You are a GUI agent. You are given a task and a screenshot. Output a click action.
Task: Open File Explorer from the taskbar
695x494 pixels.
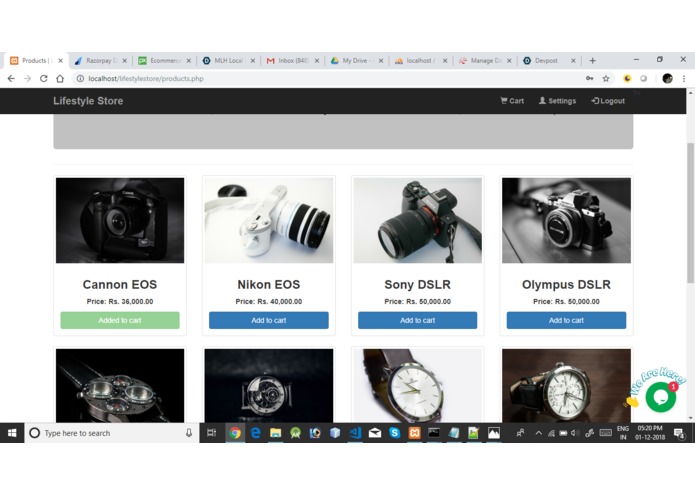[275, 433]
